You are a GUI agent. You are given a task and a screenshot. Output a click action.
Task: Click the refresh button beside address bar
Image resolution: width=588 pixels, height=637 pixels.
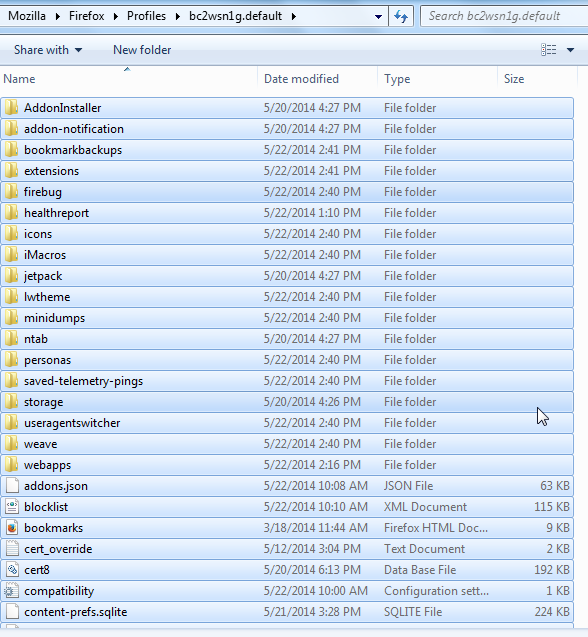(x=401, y=16)
